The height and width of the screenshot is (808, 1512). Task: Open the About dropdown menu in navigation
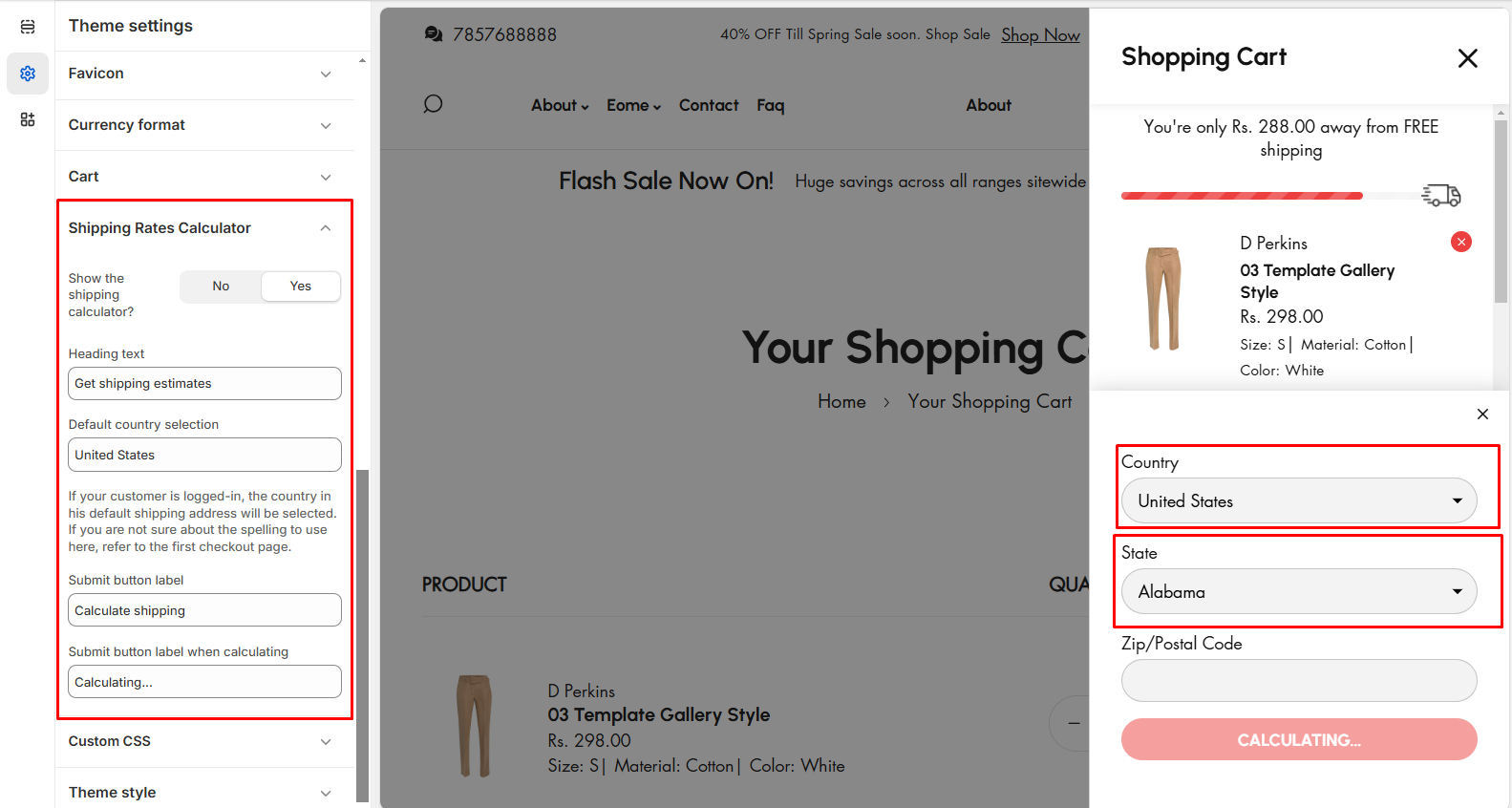click(x=560, y=105)
